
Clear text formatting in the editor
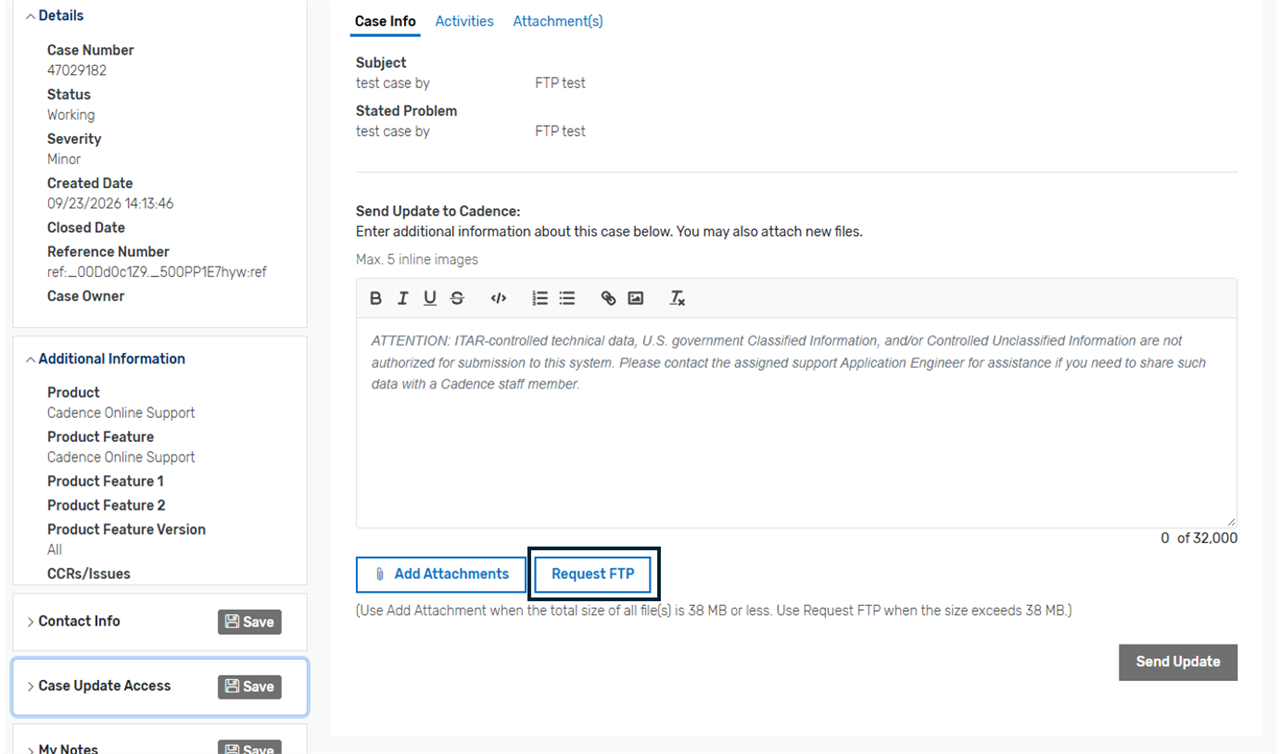point(677,298)
